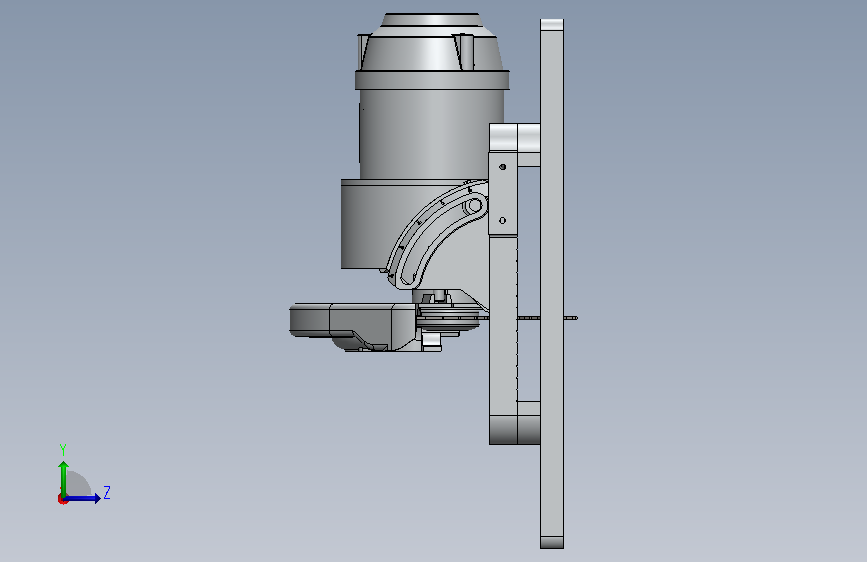
Task: Click the lower screw hole on side bracket
Action: pos(502,221)
